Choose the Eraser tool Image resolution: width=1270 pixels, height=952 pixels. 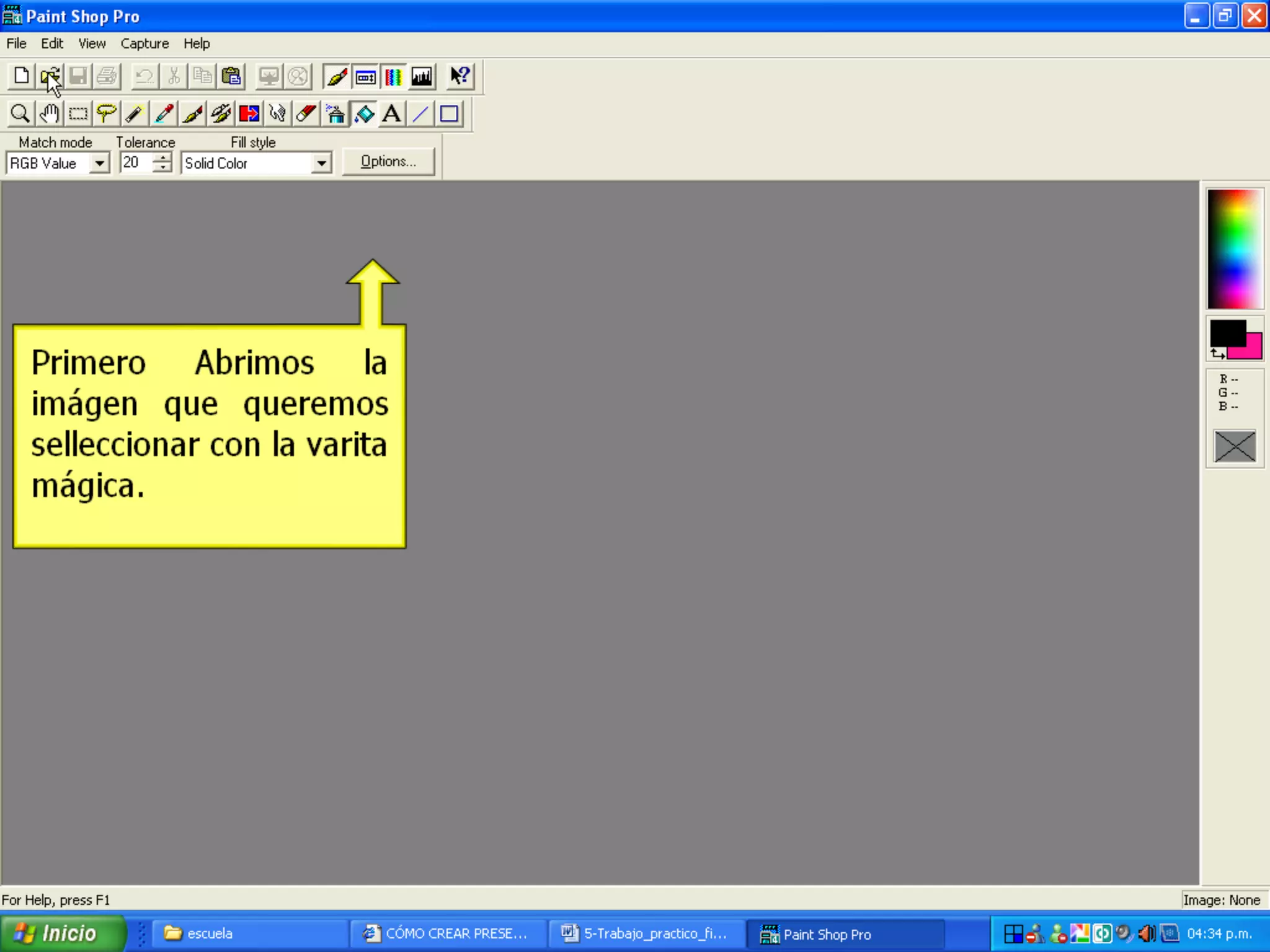click(306, 114)
